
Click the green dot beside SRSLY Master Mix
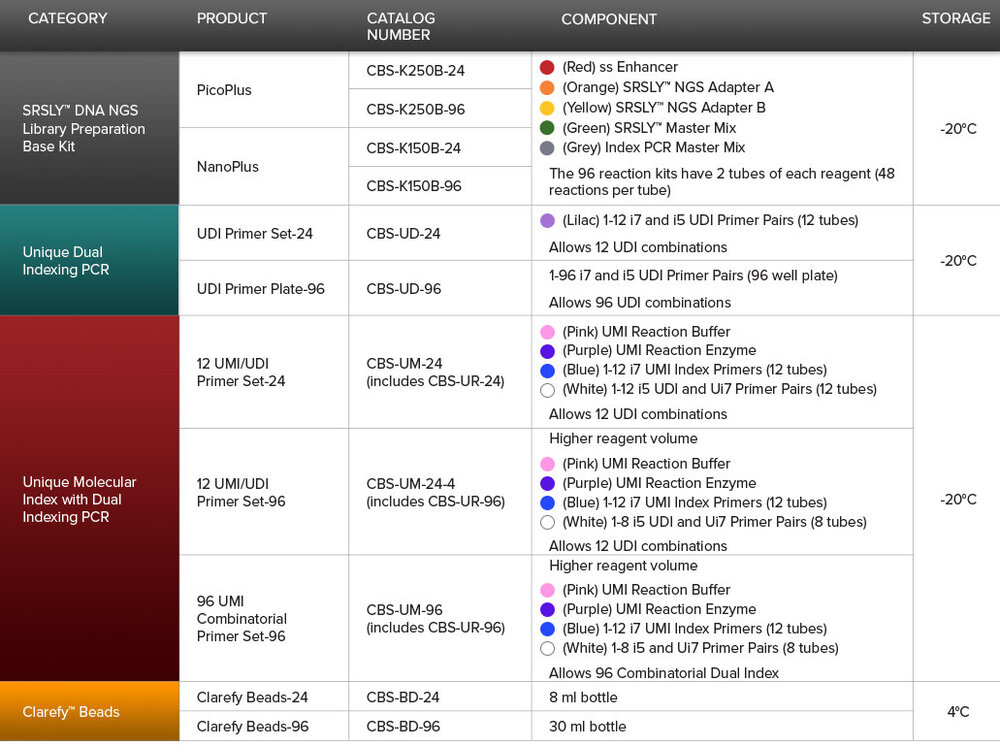547,128
